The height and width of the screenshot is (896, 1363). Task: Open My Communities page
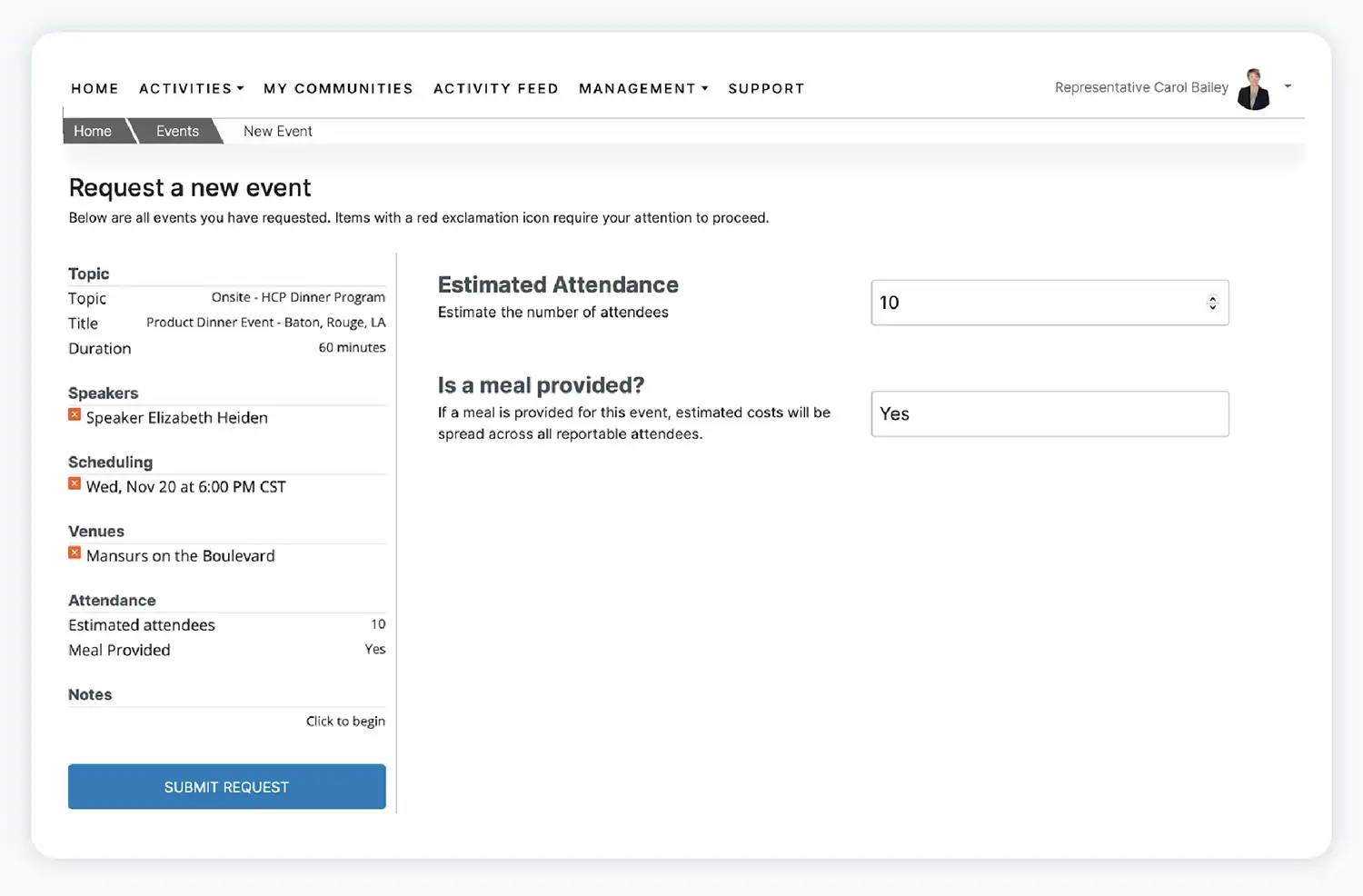coord(338,88)
